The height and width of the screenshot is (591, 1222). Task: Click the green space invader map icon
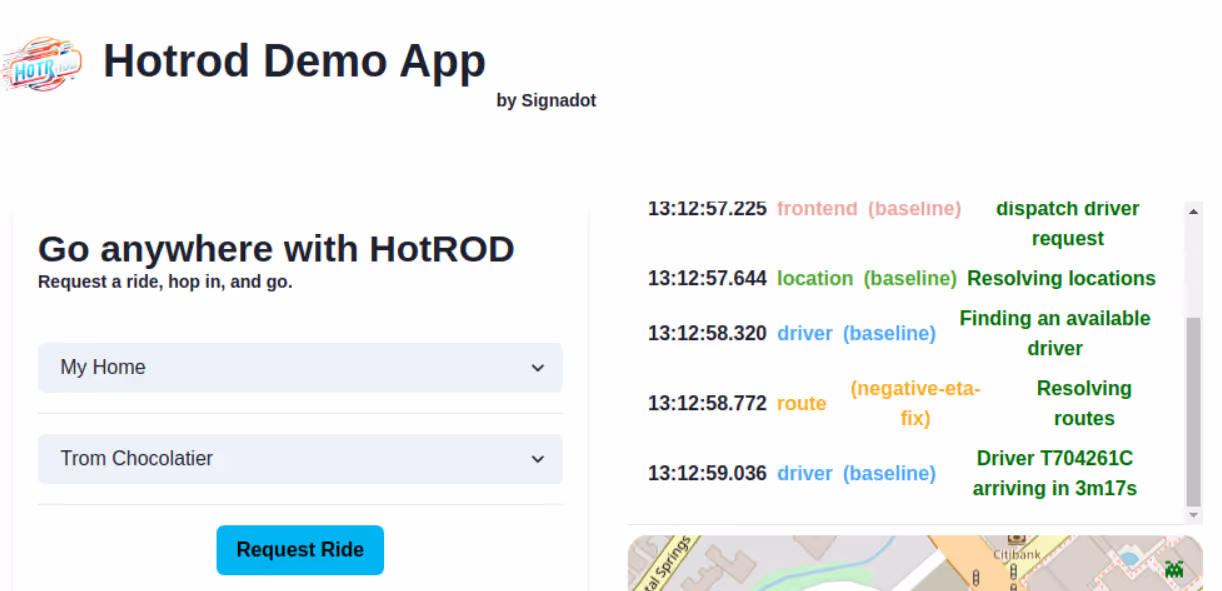tap(1174, 569)
